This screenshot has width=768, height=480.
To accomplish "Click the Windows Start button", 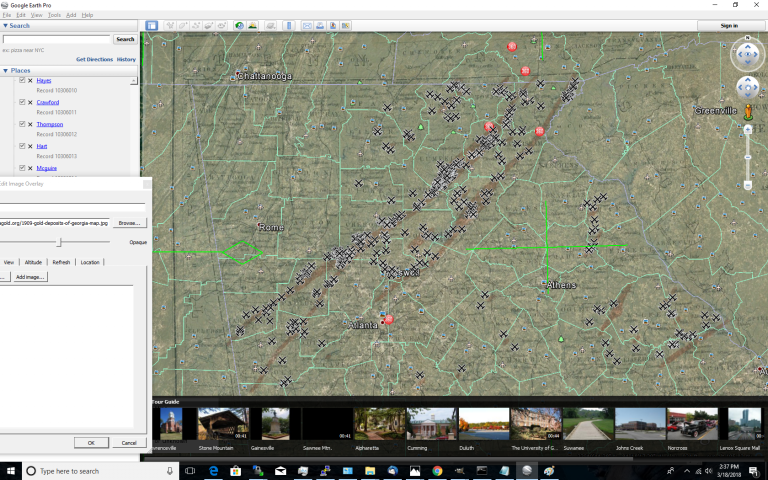I will point(10,471).
